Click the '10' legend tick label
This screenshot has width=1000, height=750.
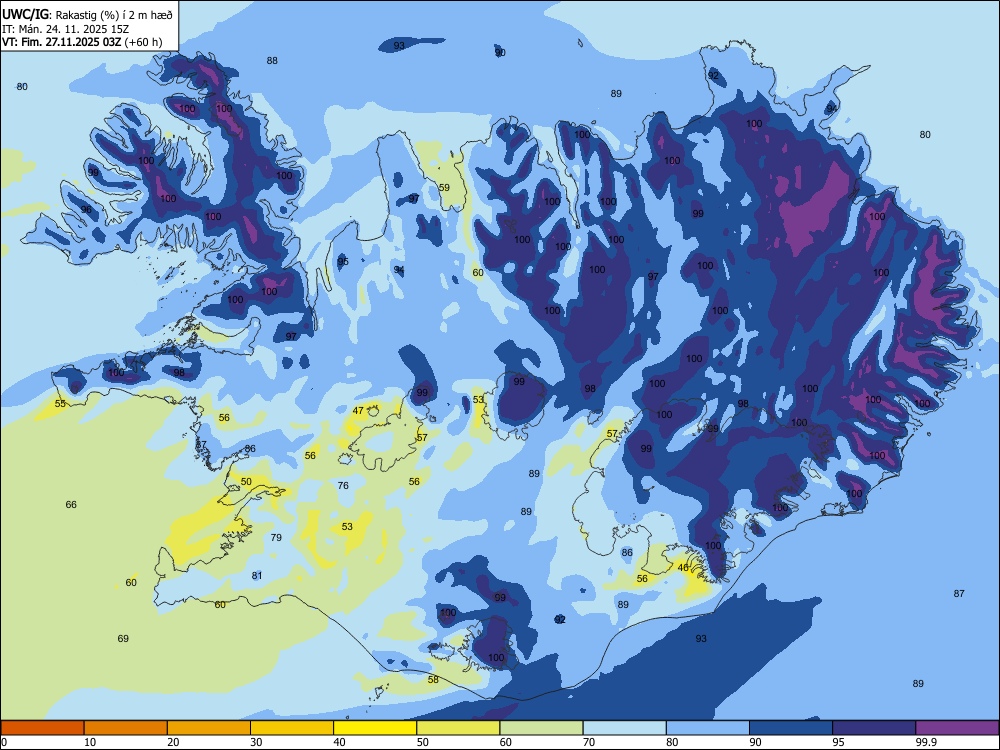(x=90, y=742)
